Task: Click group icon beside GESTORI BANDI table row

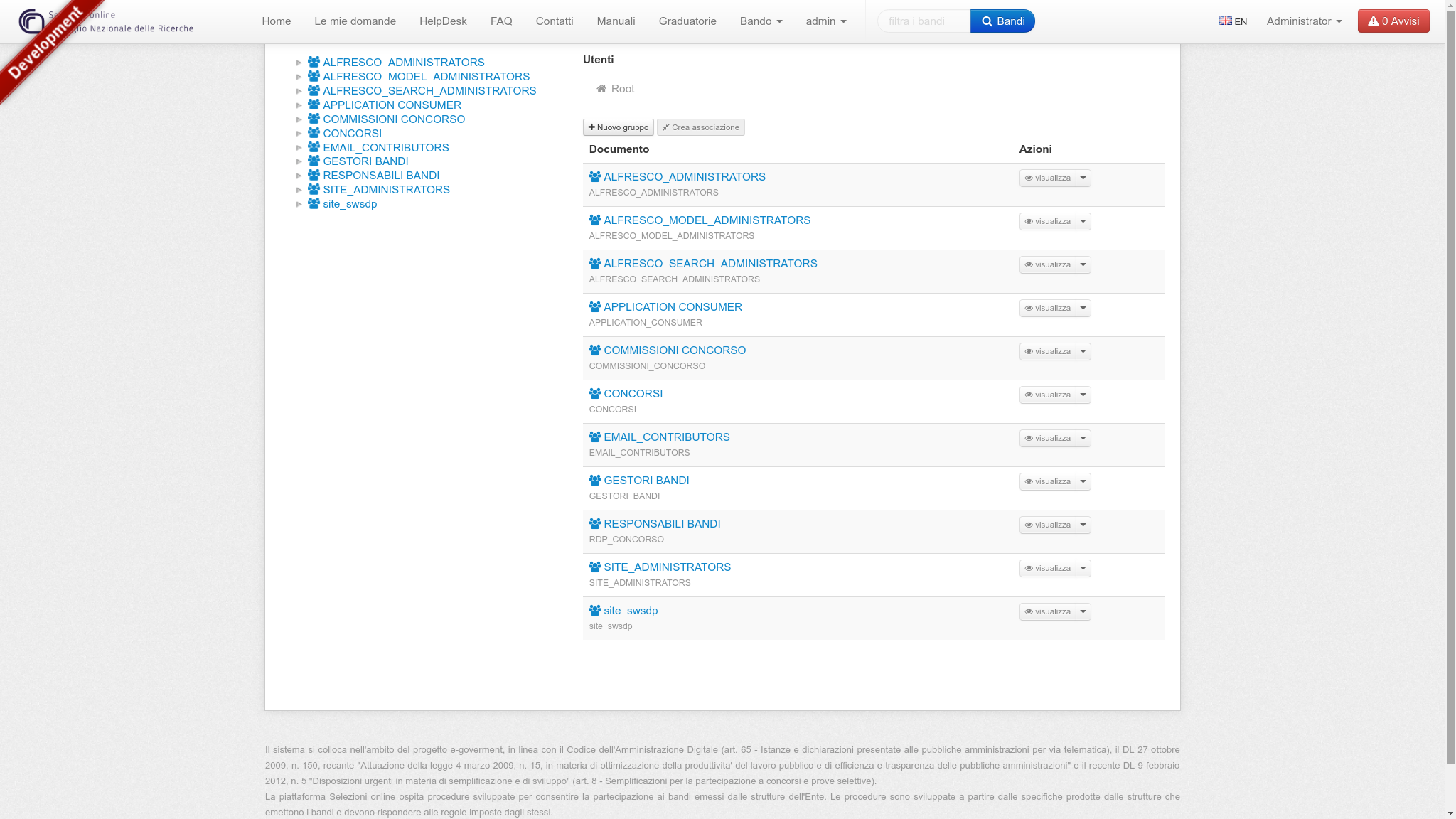Action: (595, 481)
